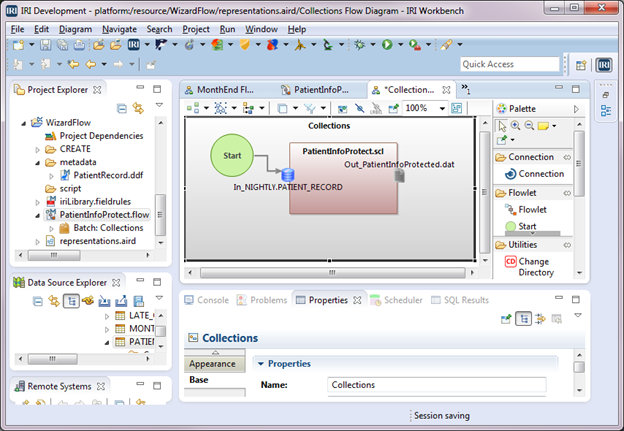This screenshot has height=431, width=624.
Task: Click the Project Explorer horizontal scrollbar thumb
Action: pos(54,255)
